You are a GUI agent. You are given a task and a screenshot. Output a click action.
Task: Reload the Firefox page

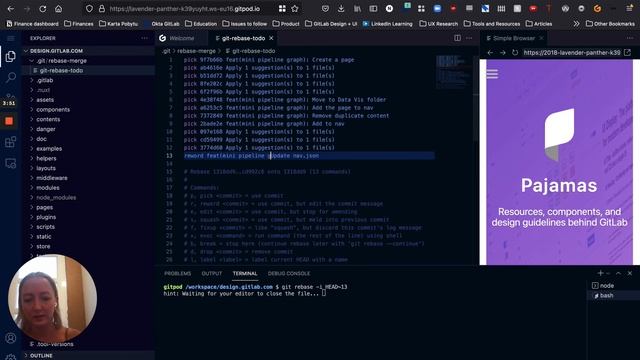(x=42, y=9)
